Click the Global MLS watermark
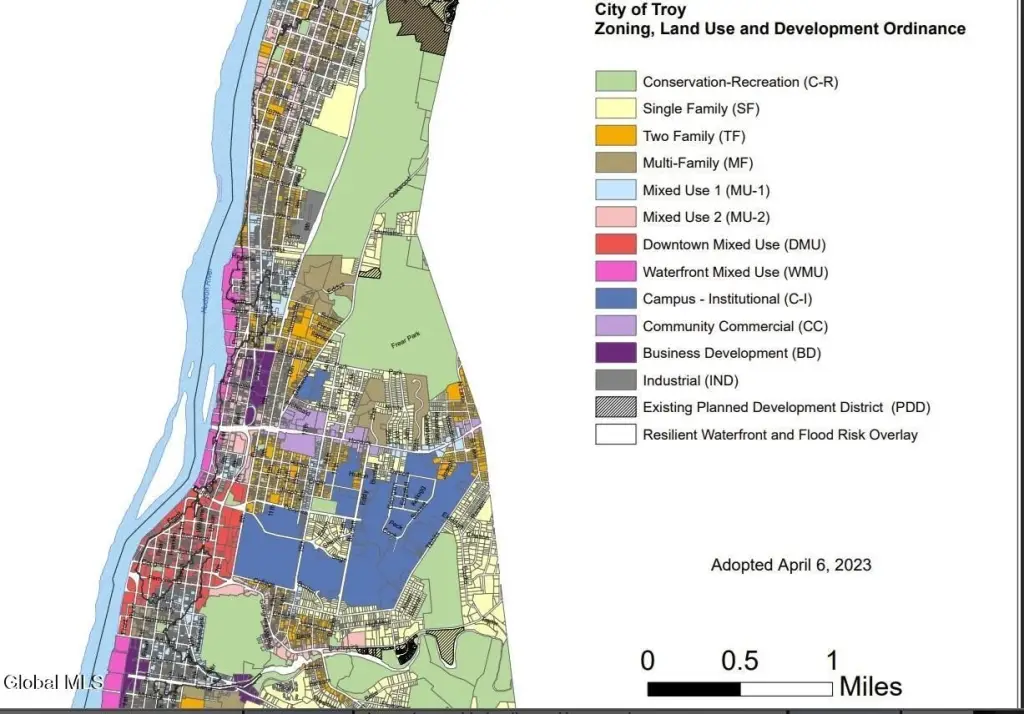The image size is (1024, 714). click(46, 682)
